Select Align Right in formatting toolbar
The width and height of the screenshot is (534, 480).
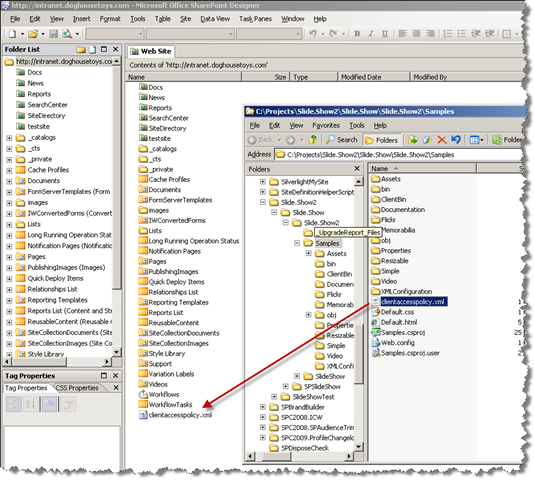pos(430,33)
